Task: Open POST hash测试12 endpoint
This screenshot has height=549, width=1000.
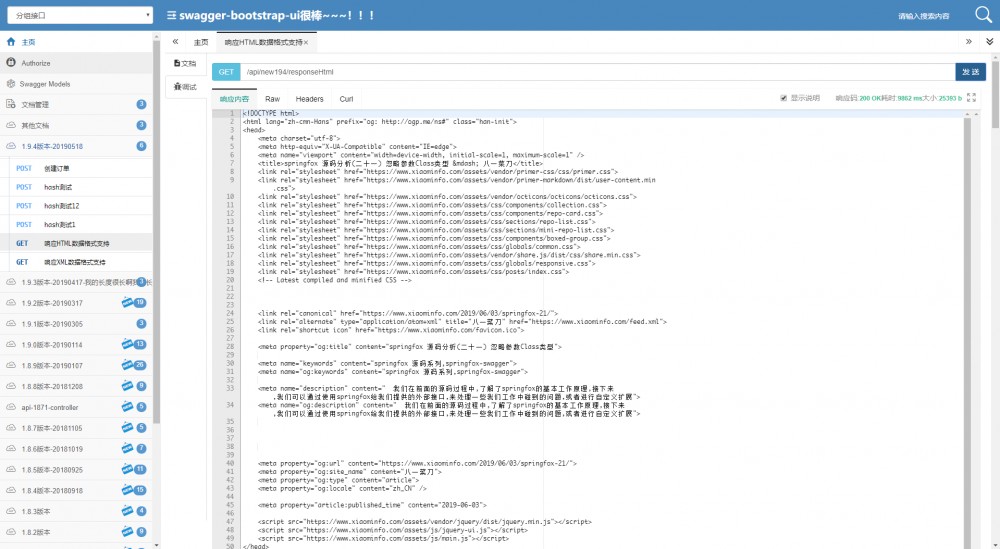Action: click(x=80, y=205)
